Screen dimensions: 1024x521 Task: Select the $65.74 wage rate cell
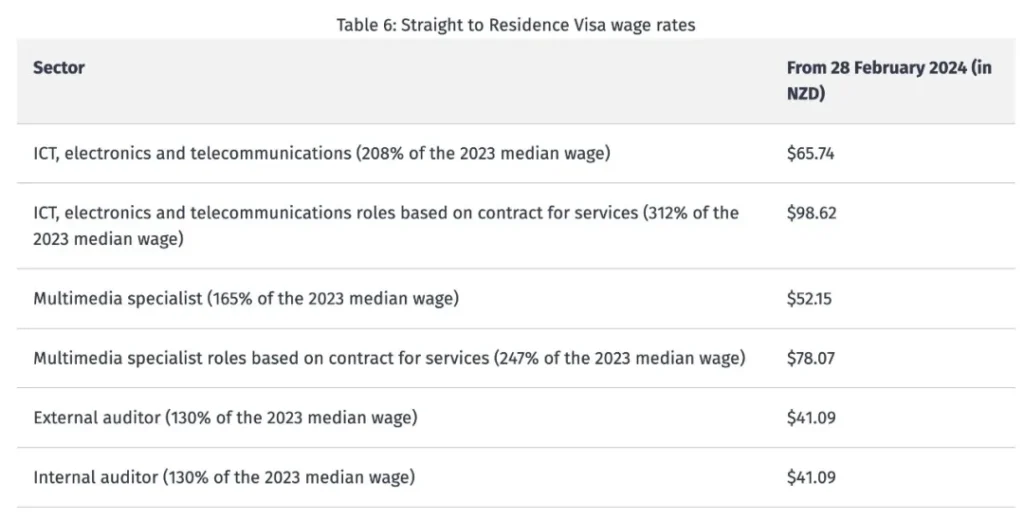(x=811, y=154)
